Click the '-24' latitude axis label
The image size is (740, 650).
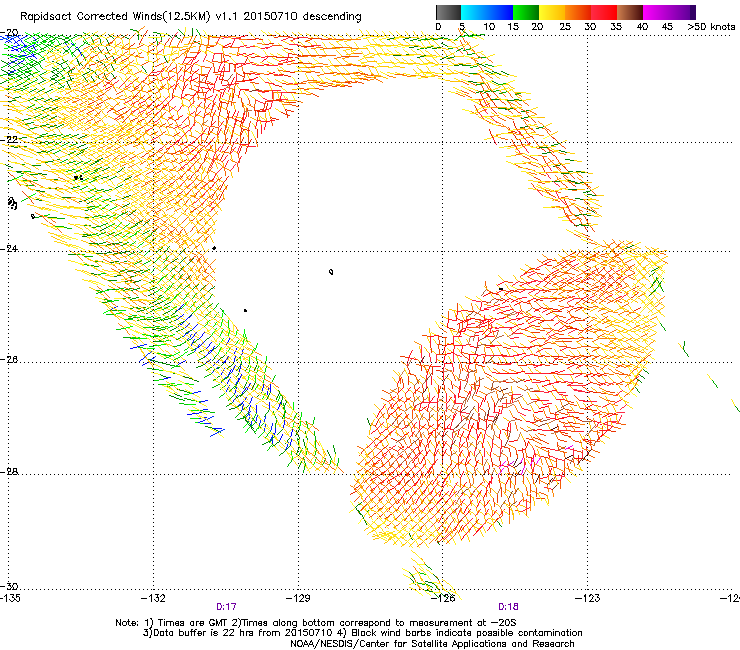(x=9, y=248)
